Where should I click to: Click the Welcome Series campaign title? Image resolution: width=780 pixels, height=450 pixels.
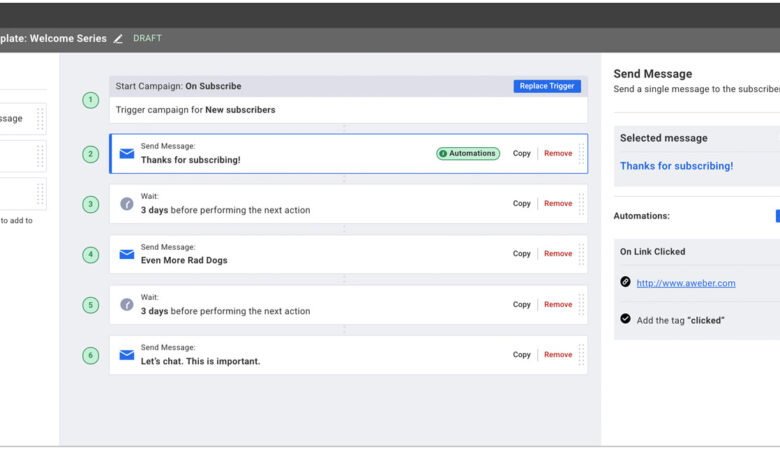pyautogui.click(x=68, y=38)
